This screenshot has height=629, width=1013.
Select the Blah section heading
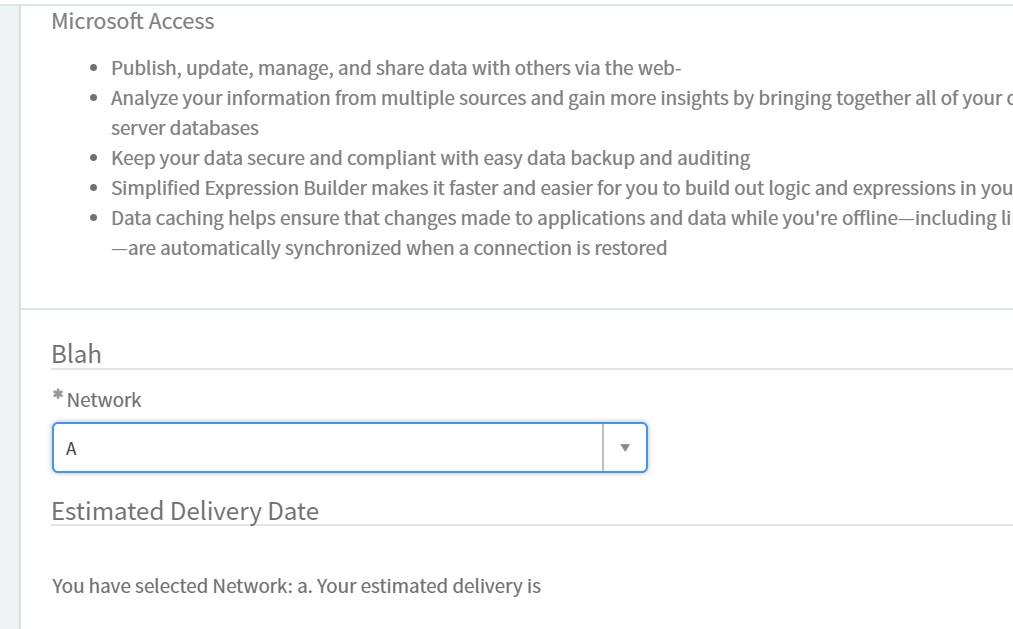tap(76, 354)
